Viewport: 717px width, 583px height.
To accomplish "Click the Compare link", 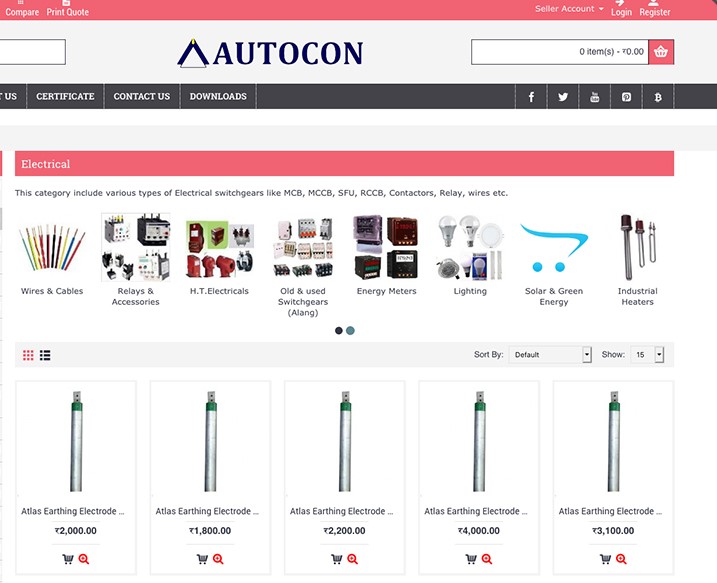I will pos(22,9).
